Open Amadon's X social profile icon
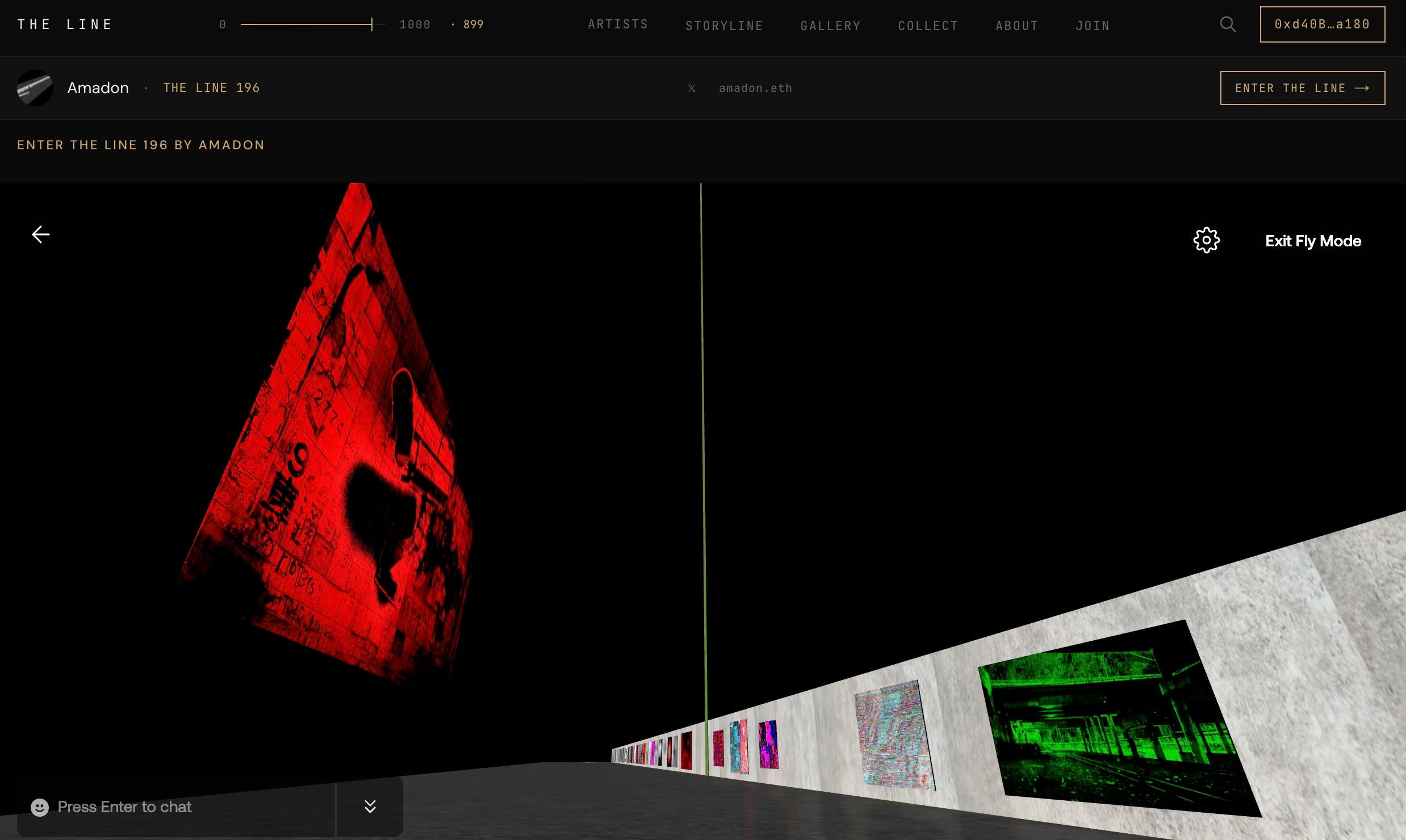 pos(692,88)
